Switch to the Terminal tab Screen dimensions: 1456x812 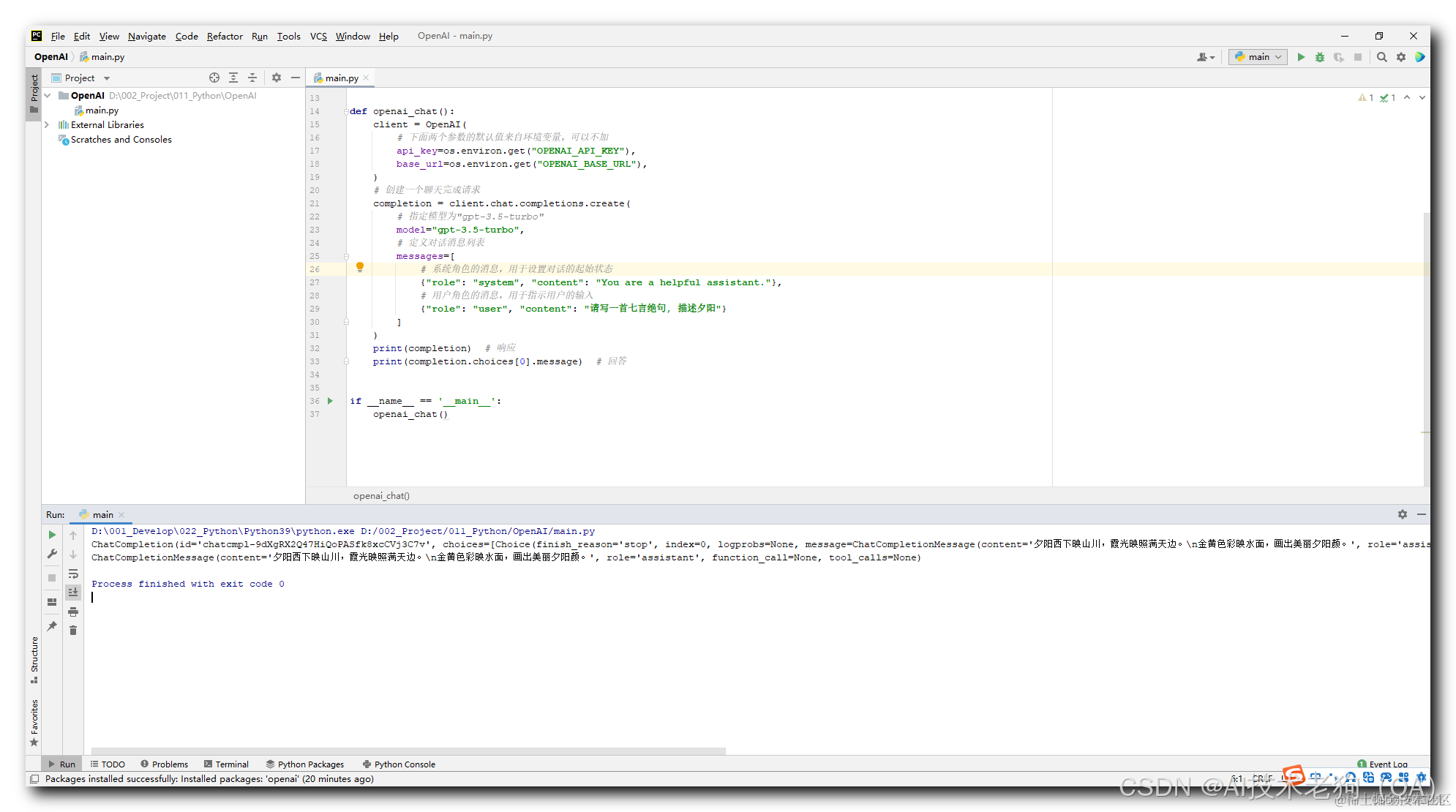point(227,764)
